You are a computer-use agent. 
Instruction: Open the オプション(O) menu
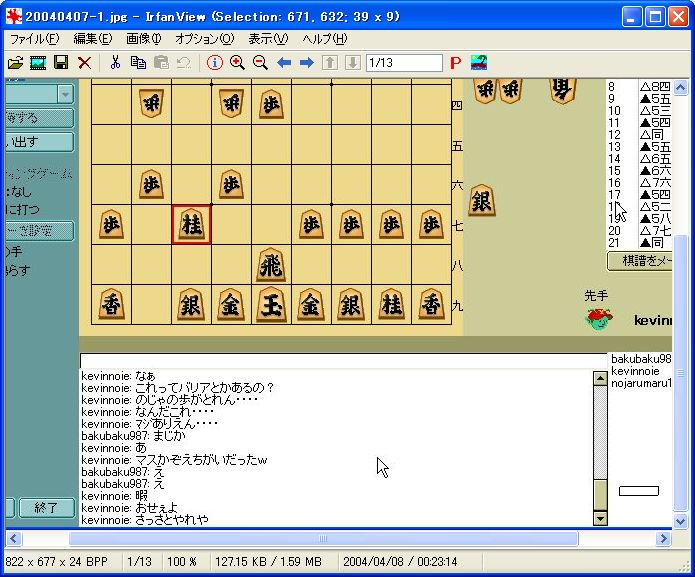[204, 39]
